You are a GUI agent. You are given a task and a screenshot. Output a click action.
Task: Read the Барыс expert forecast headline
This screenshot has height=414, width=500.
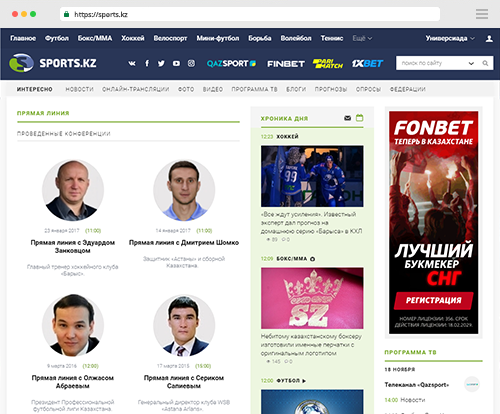311,222
